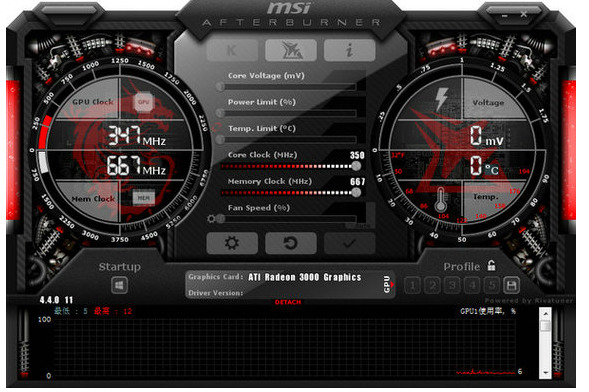
Task: Click the graph scrollbar down arrow
Action: click(545, 373)
